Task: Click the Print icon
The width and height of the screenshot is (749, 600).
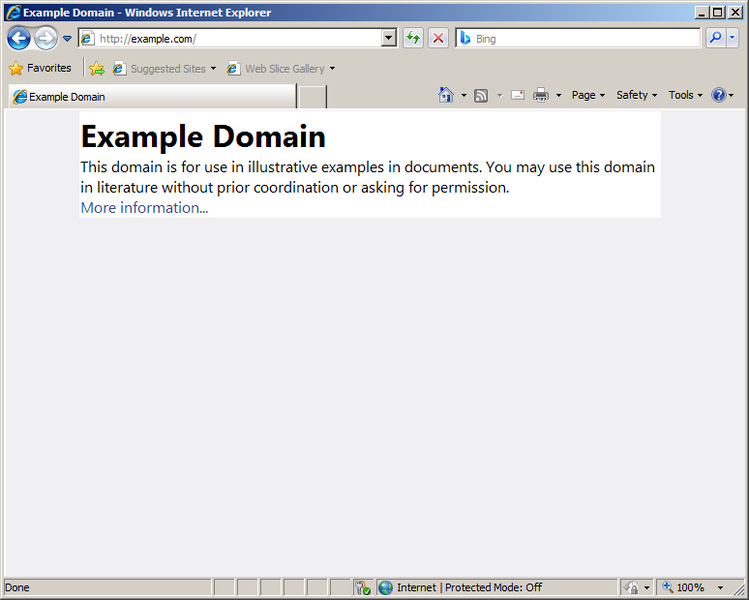Action: 541,95
